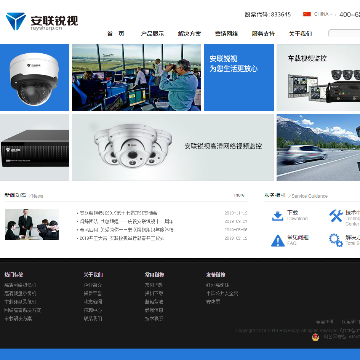This screenshot has width=360, height=360.
Task: Open the hammer and wrench technical support icon
Action: 336,216
